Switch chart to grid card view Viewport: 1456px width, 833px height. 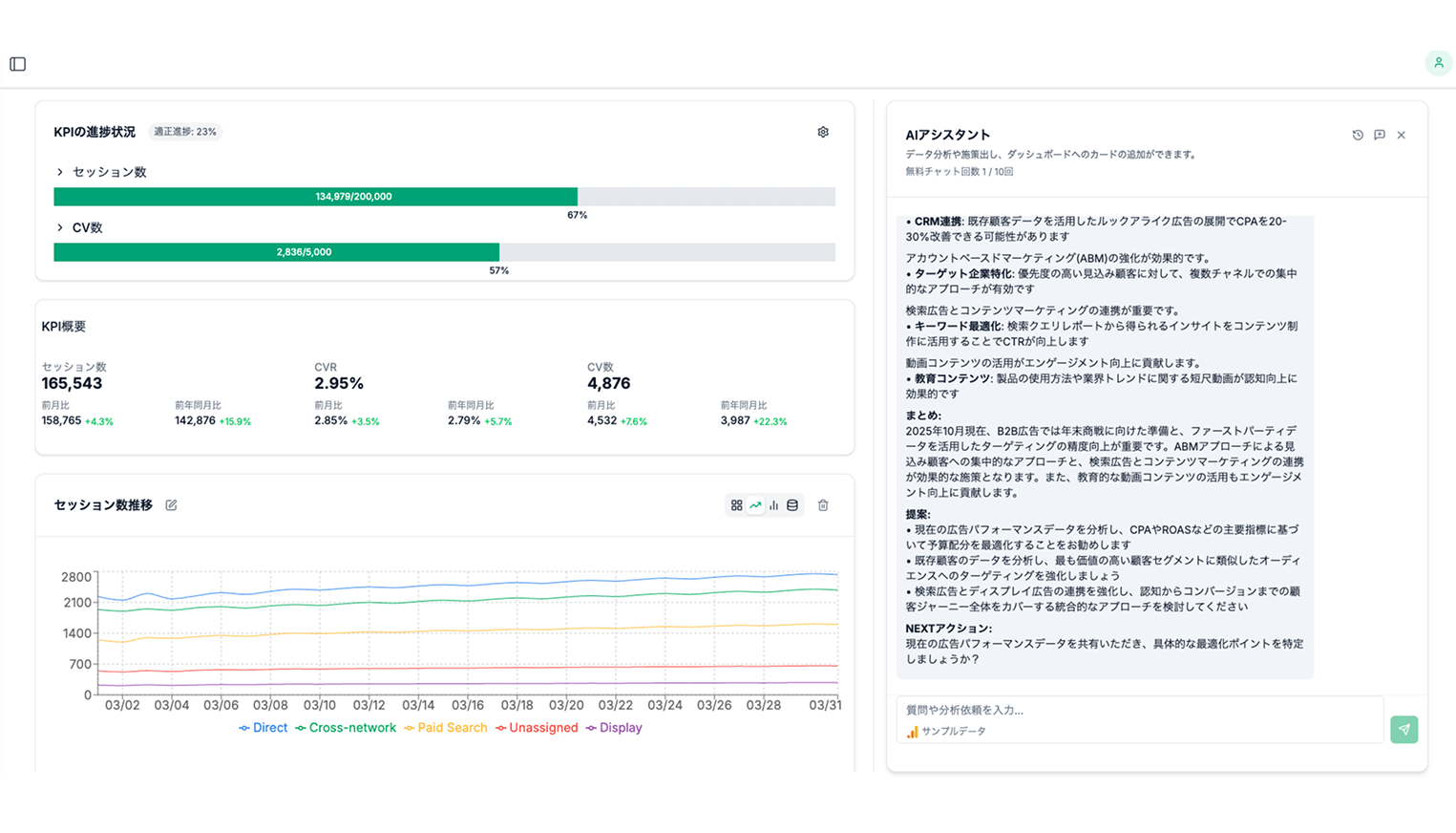pyautogui.click(x=736, y=505)
